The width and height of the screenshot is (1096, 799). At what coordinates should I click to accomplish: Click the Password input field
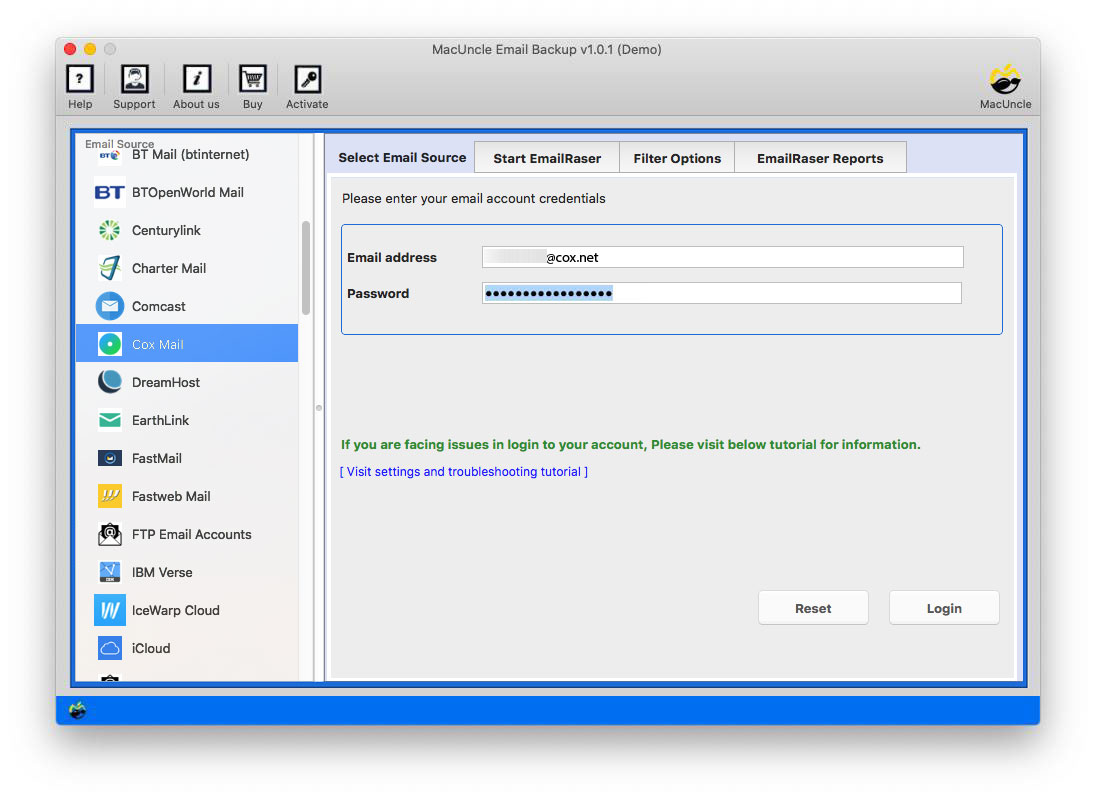(x=720, y=292)
